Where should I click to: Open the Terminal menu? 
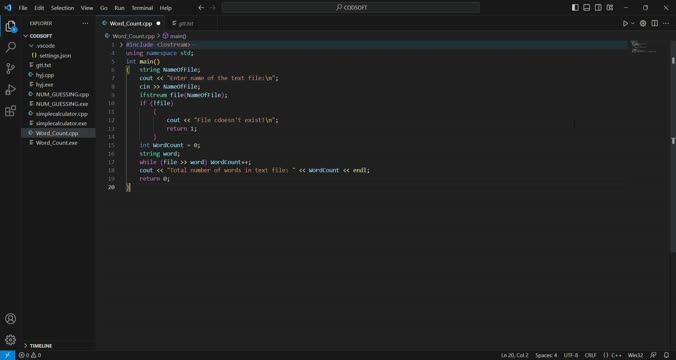coord(142,8)
